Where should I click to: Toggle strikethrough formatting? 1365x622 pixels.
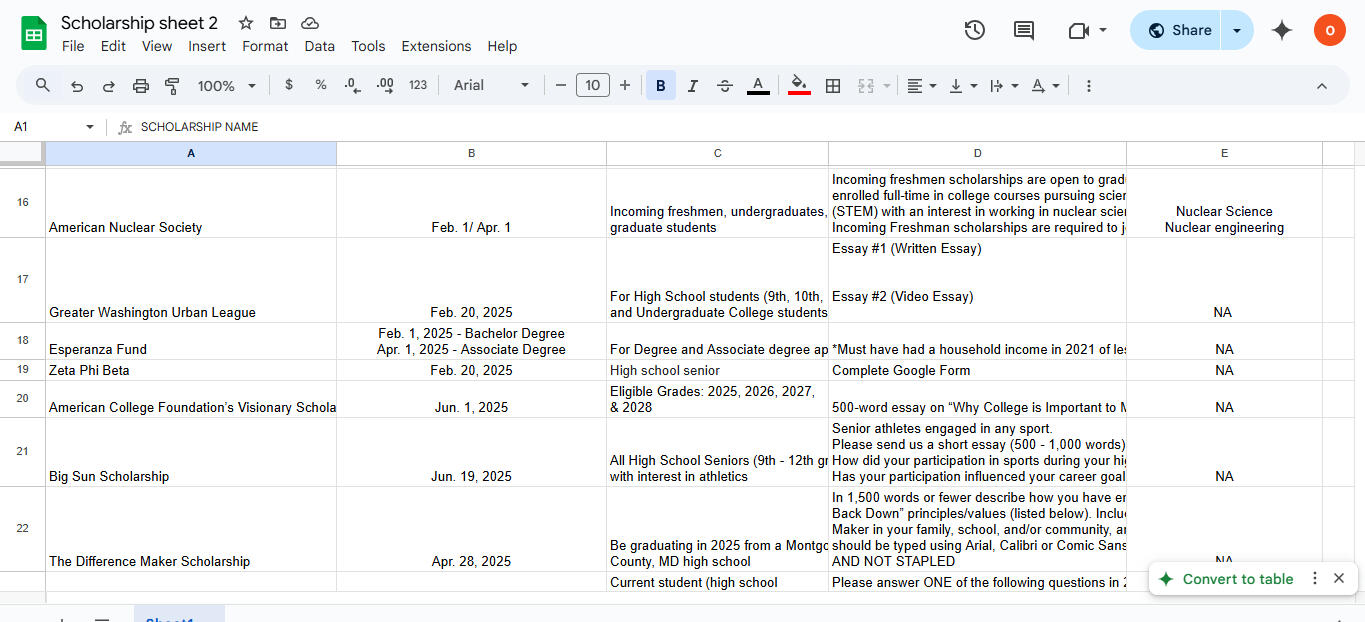click(725, 86)
